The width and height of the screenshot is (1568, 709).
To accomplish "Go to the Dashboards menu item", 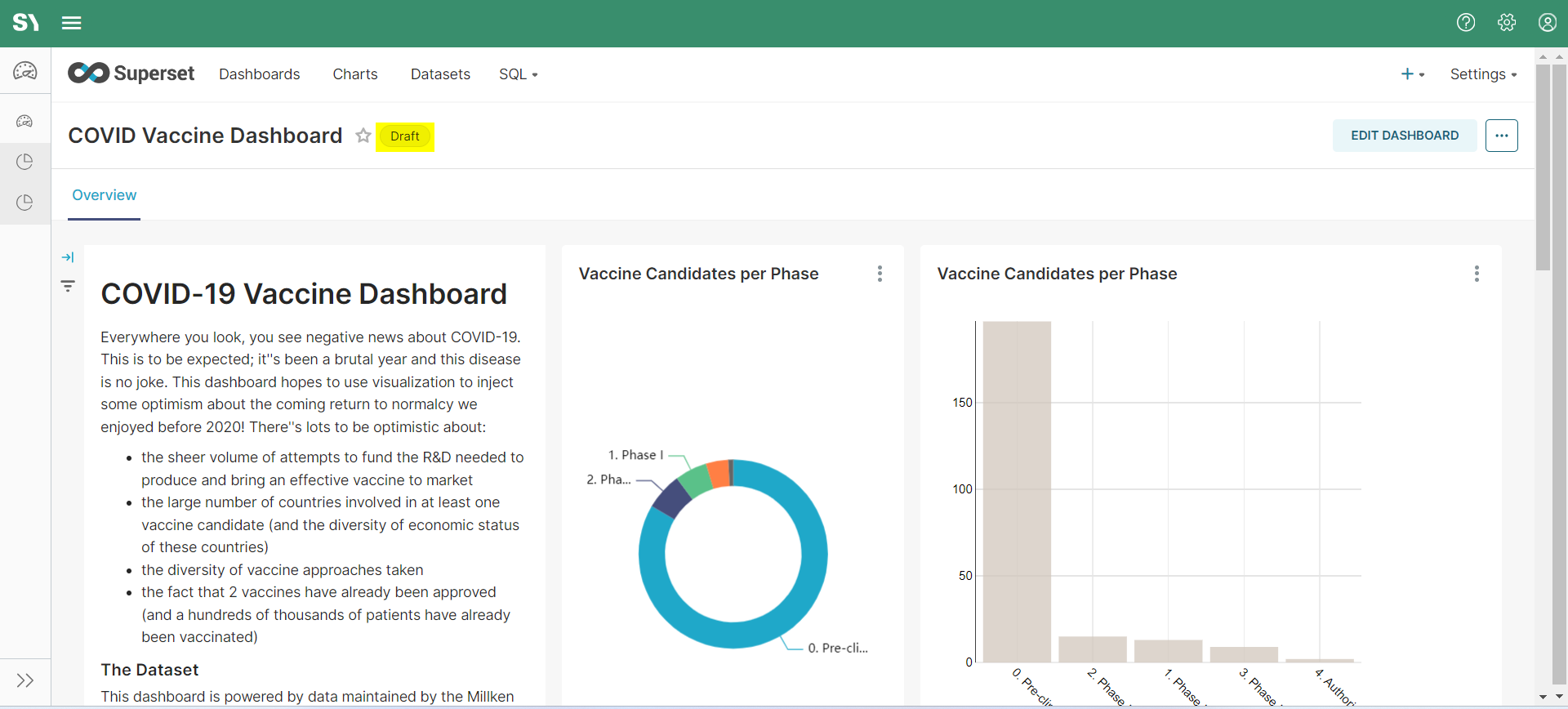I will pyautogui.click(x=259, y=74).
